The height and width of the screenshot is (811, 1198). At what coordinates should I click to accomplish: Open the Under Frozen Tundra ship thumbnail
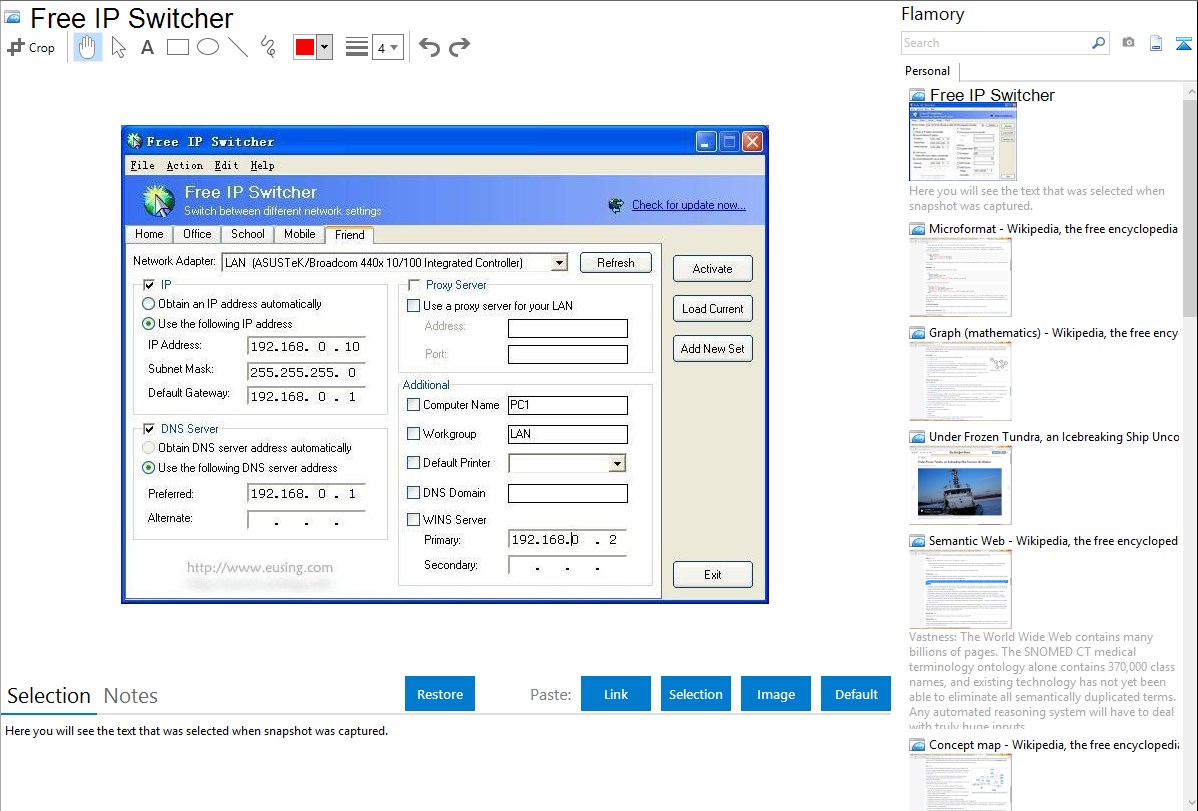tap(960, 486)
